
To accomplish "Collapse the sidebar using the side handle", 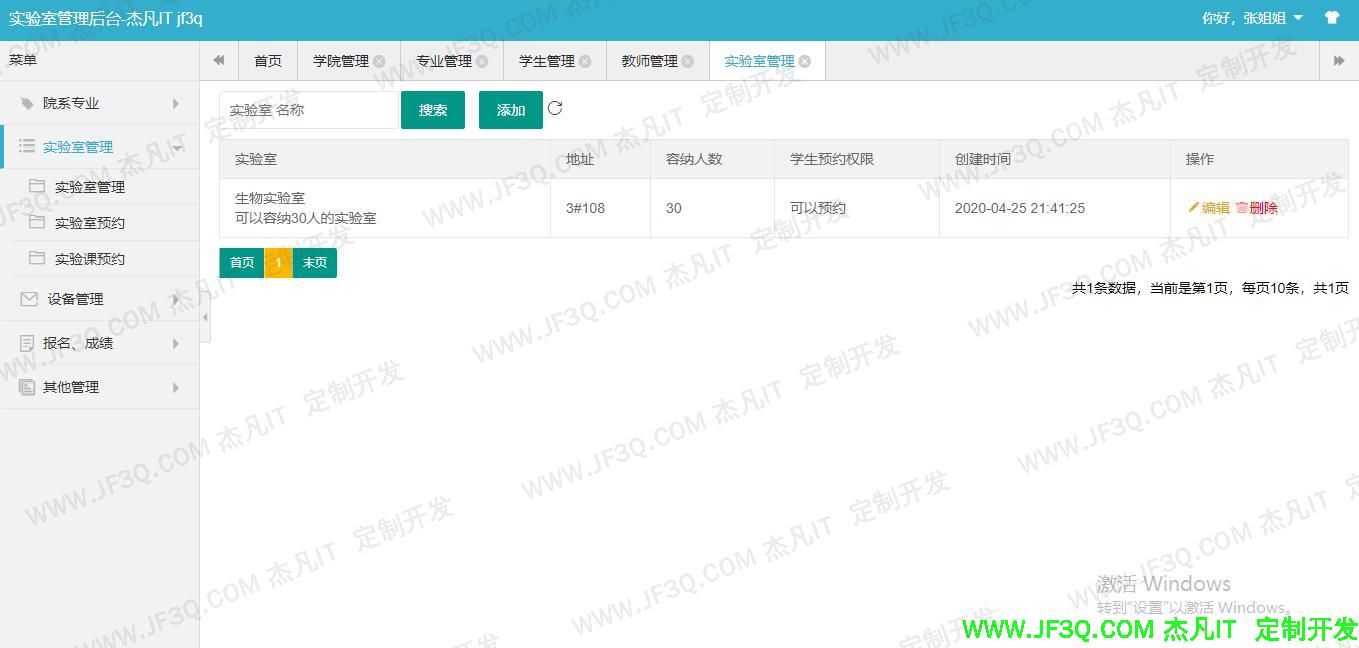I will coord(205,318).
